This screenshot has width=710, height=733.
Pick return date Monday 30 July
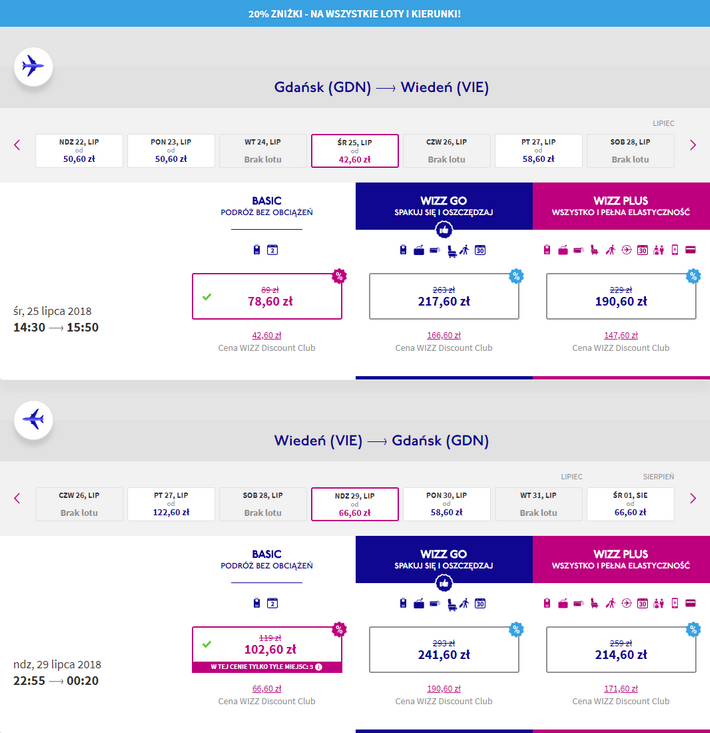click(446, 504)
